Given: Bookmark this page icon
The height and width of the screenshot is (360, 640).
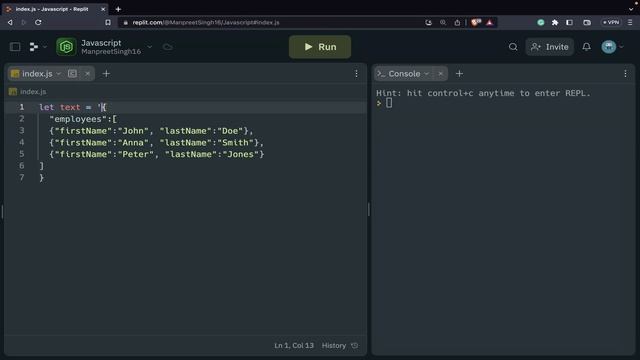Looking at the screenshot, I should (x=108, y=22).
